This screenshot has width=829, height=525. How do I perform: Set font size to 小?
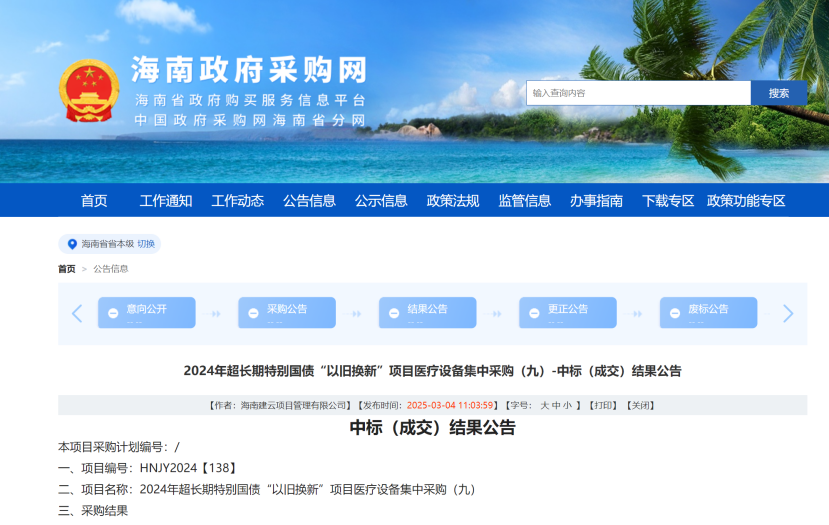click(x=568, y=405)
